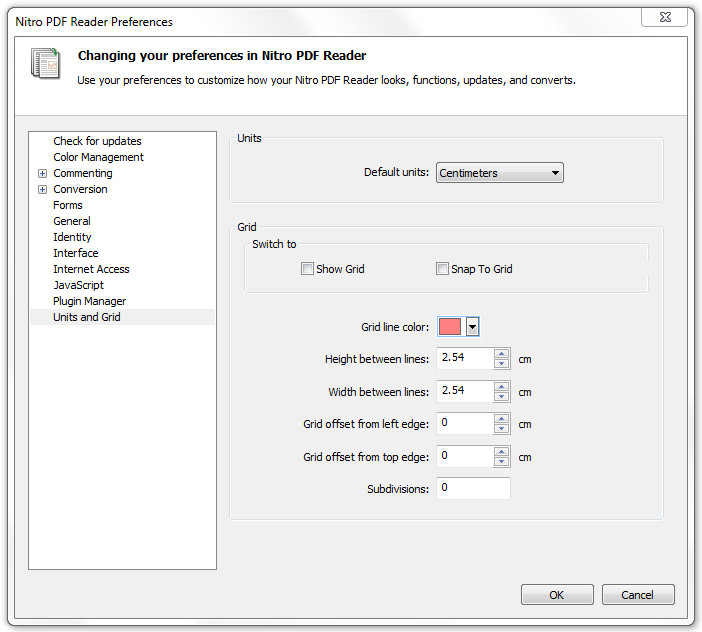Click the Width between lines field

tap(465, 392)
